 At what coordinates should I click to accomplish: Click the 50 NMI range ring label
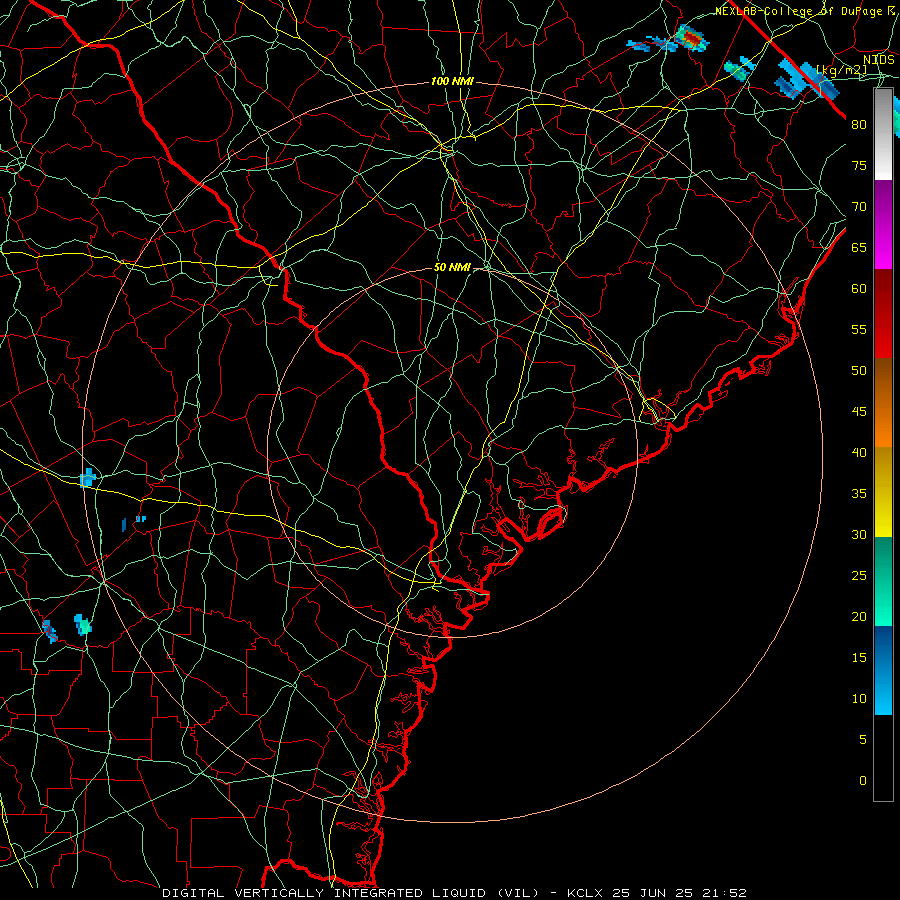[452, 267]
